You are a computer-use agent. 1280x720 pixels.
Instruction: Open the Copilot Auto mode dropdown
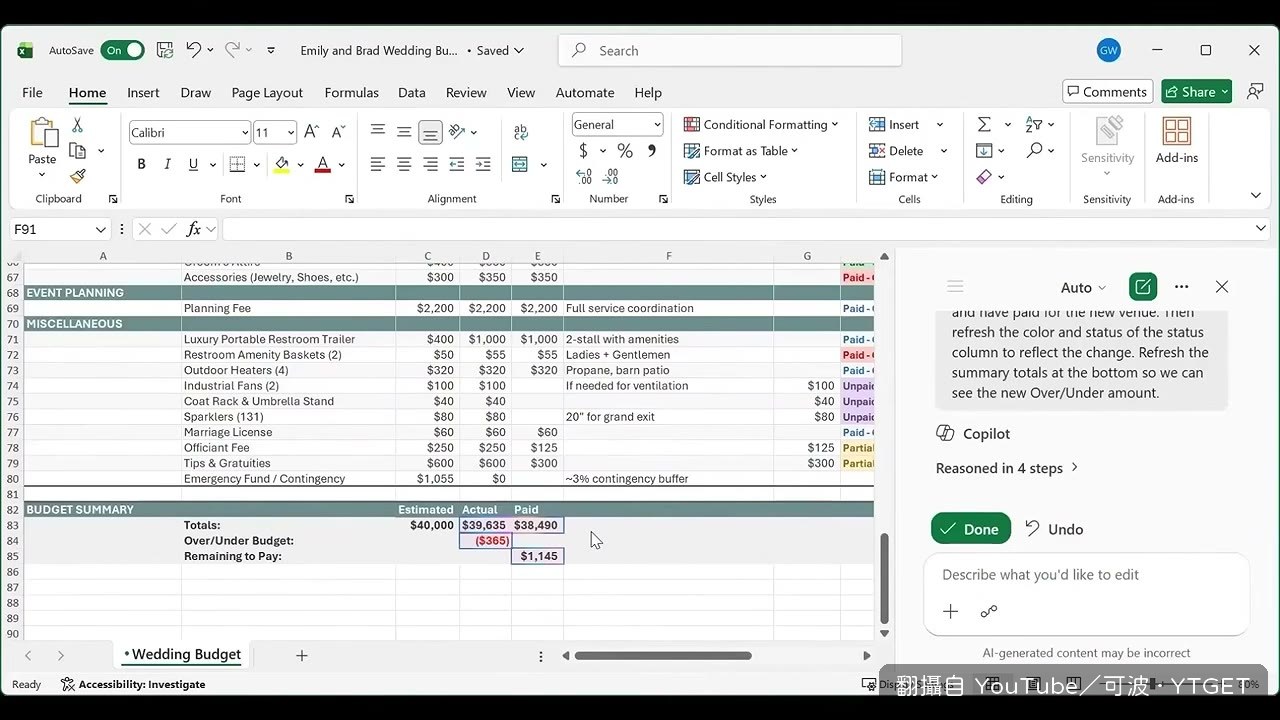coord(1084,287)
